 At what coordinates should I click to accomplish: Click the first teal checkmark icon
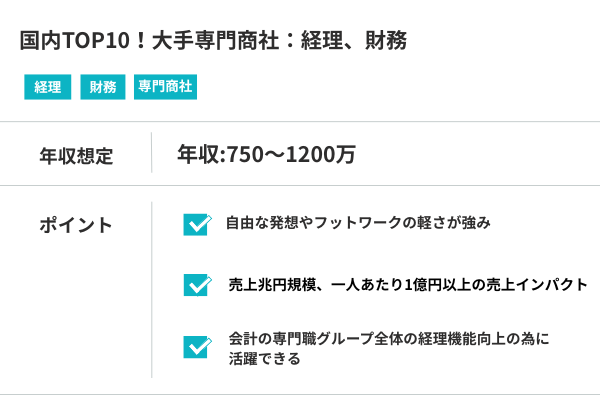[196, 224]
